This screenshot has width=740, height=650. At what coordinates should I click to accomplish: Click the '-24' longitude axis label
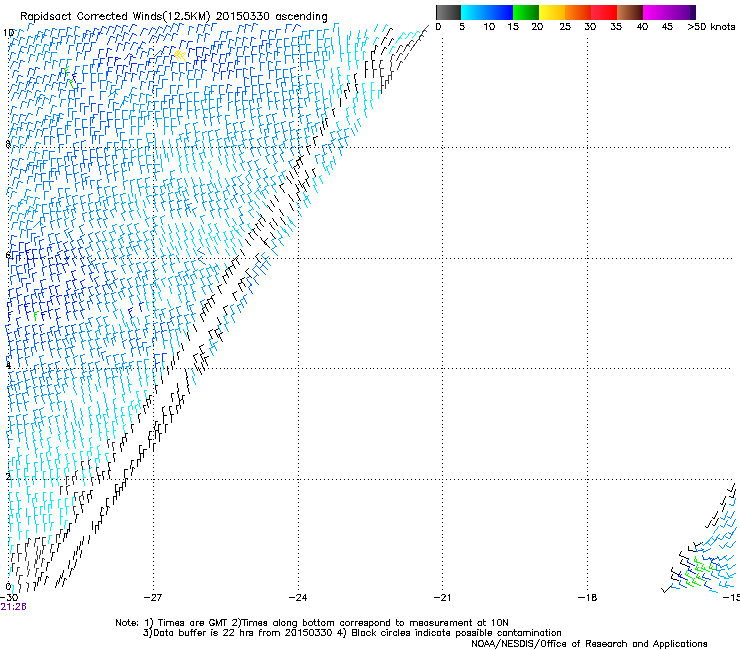pos(297,598)
